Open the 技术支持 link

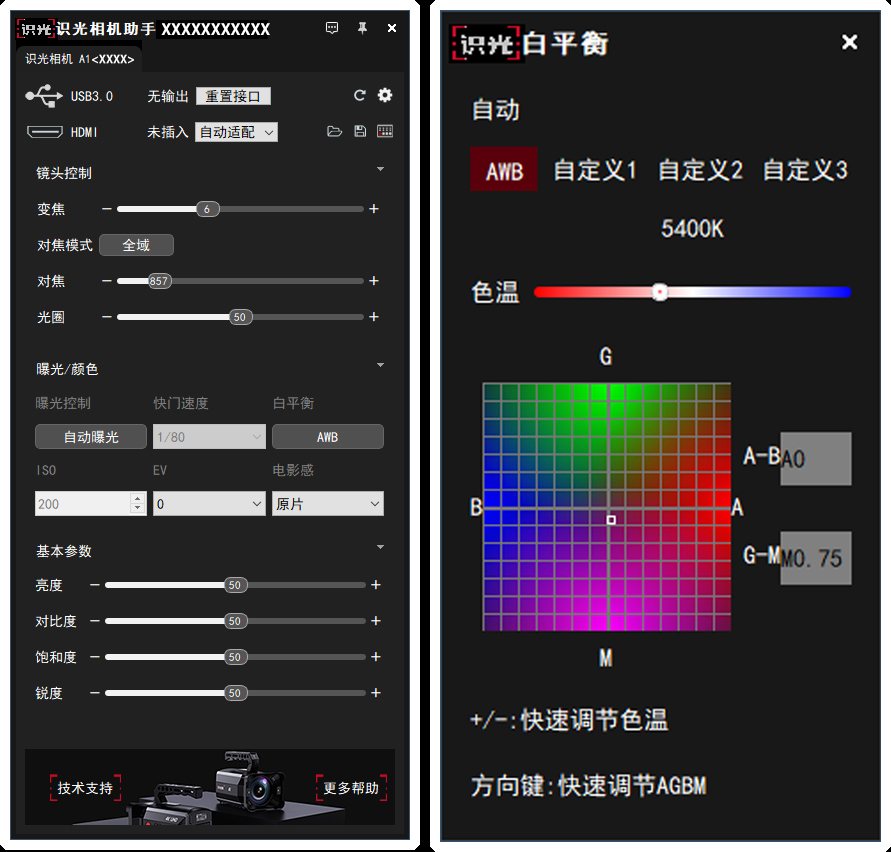(85, 788)
